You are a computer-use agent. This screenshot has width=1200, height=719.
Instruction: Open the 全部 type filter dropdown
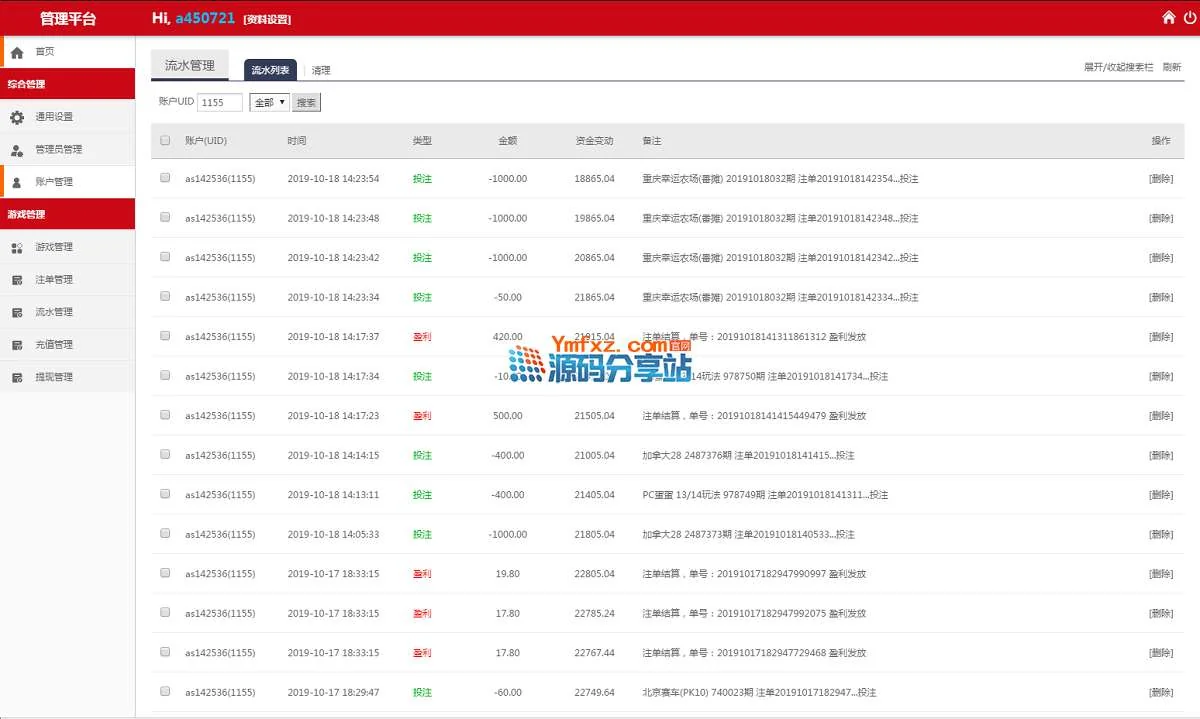(x=269, y=102)
